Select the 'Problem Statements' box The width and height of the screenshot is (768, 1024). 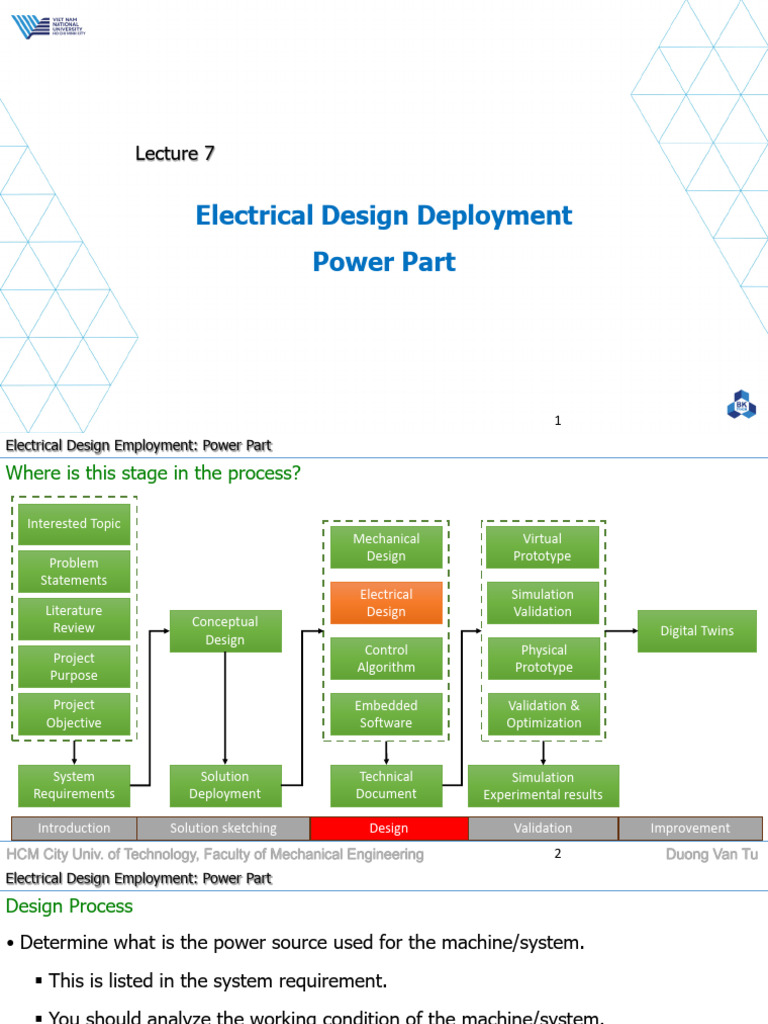[x=74, y=571]
